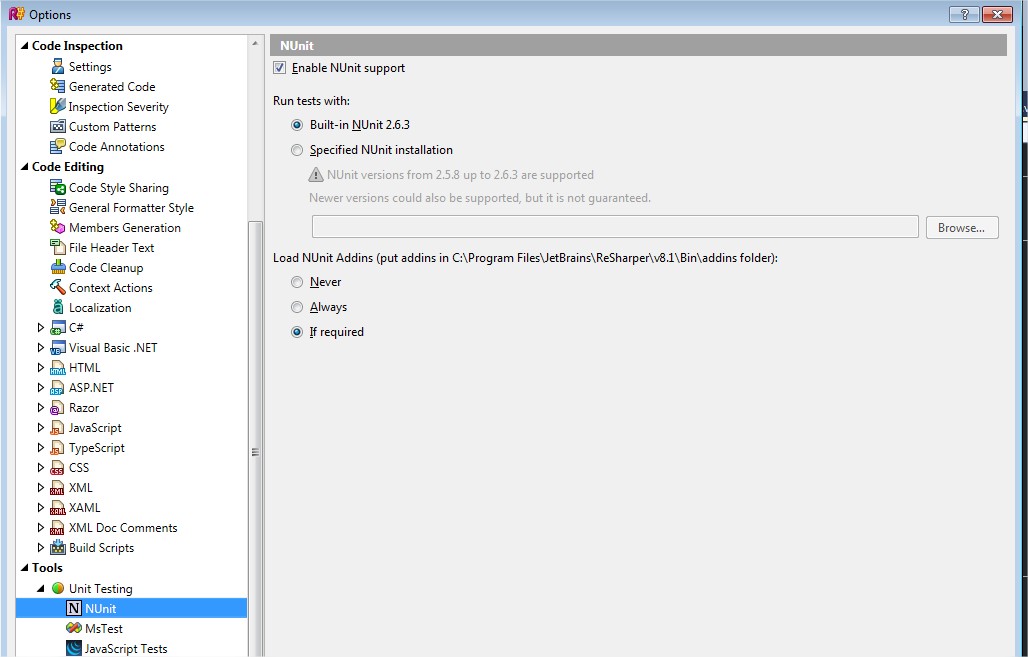Open the JavaScript Tests options page
The image size is (1028, 657).
tap(126, 648)
